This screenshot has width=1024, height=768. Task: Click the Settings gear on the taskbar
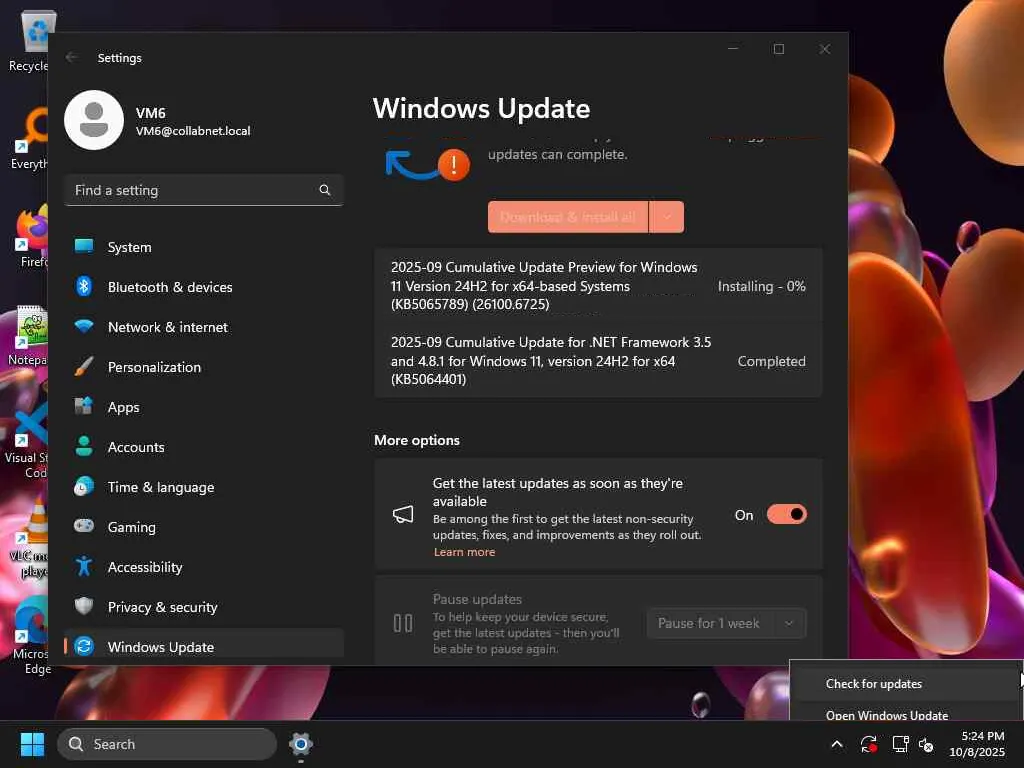[x=300, y=744]
